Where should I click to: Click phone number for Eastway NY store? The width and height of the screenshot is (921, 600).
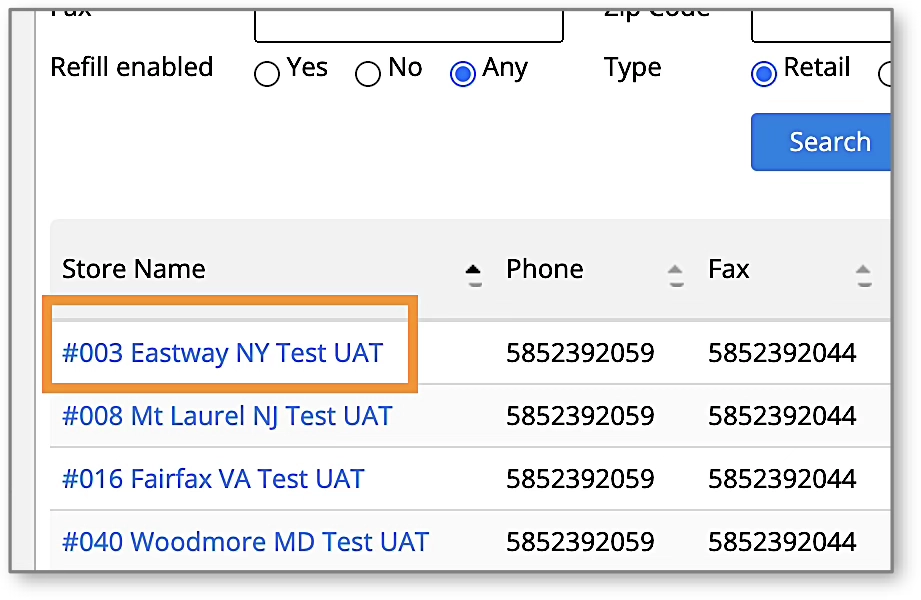tap(580, 353)
